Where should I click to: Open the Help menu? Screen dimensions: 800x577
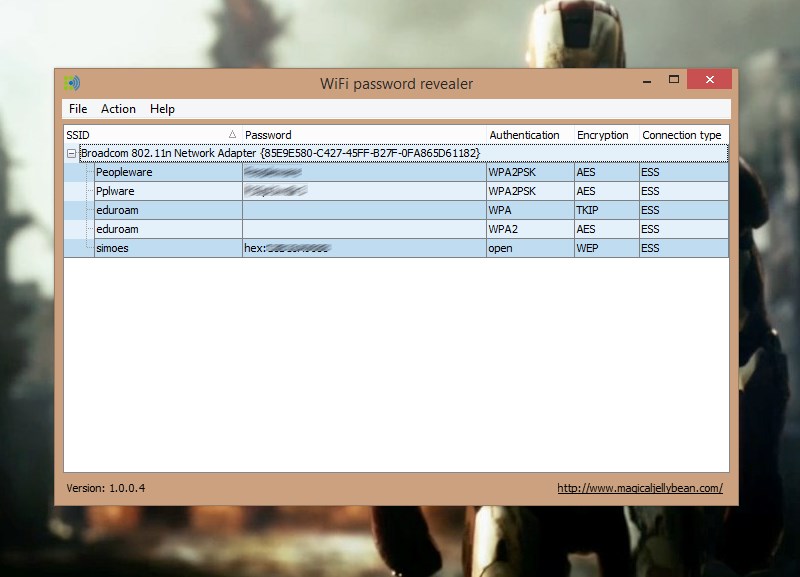point(162,109)
